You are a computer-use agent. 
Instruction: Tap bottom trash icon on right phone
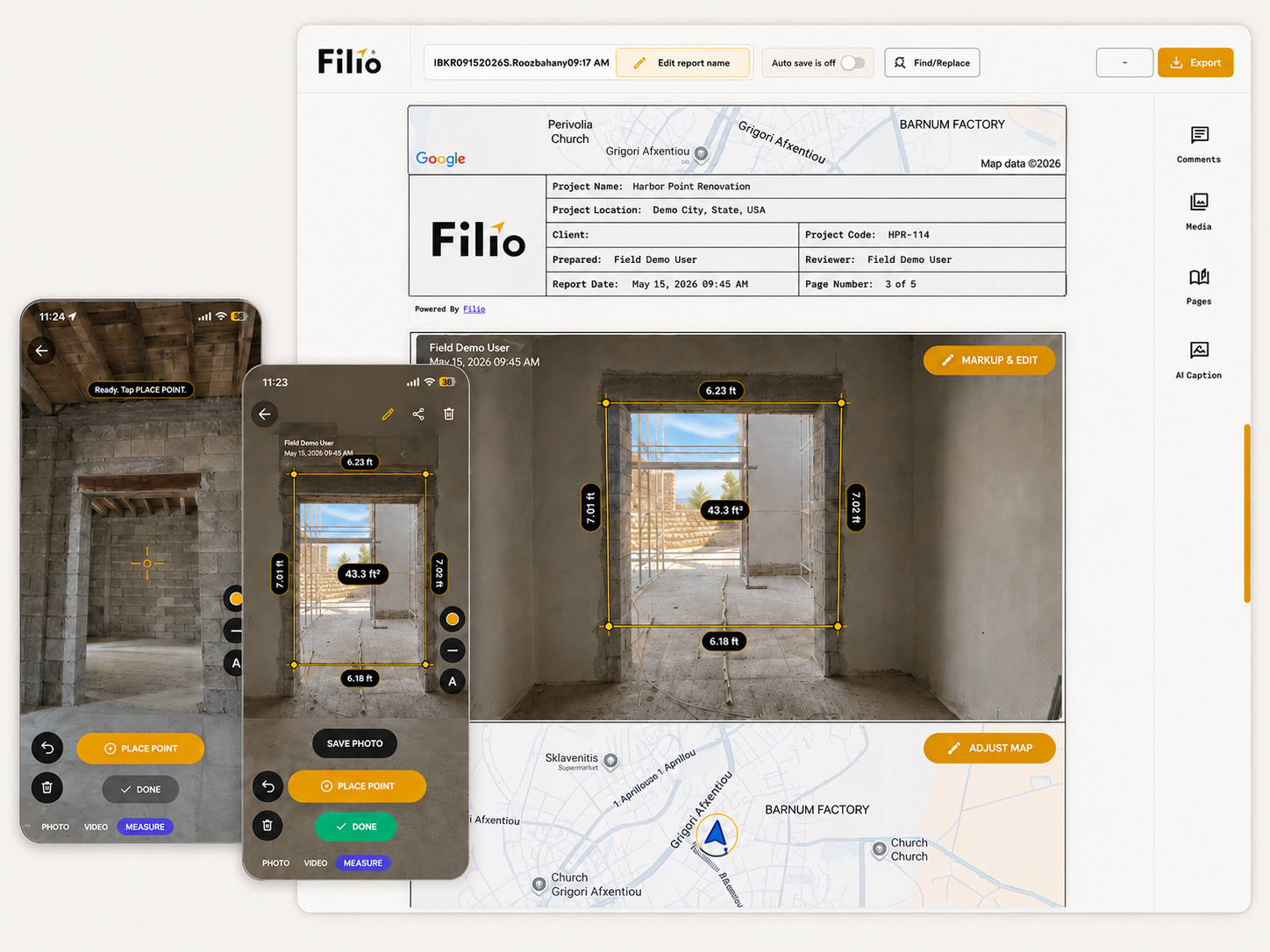click(x=268, y=825)
